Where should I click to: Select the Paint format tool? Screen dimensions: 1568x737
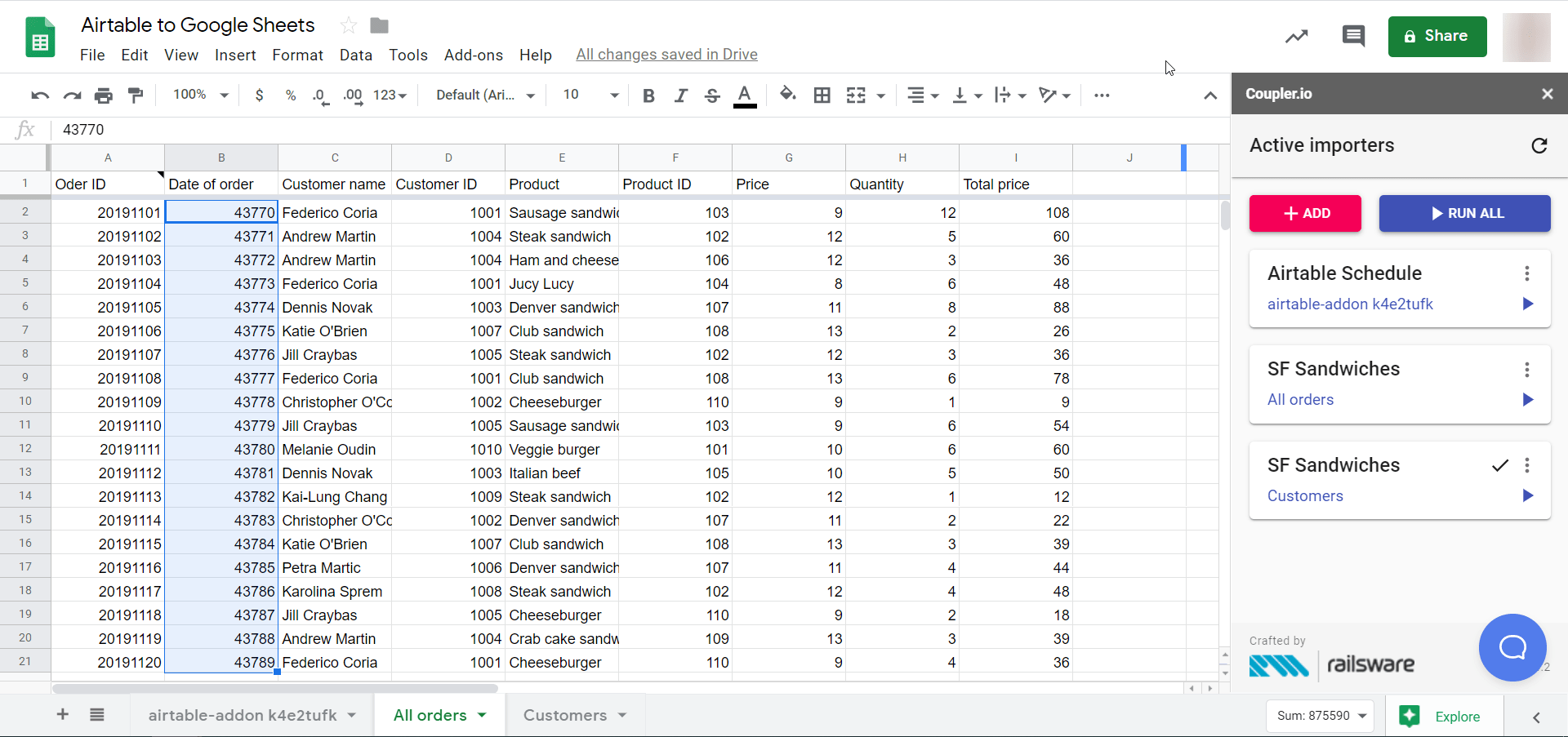click(x=136, y=95)
